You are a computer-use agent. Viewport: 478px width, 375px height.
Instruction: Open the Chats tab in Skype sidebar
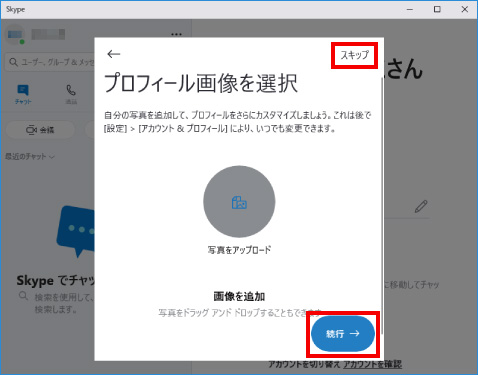[23, 95]
